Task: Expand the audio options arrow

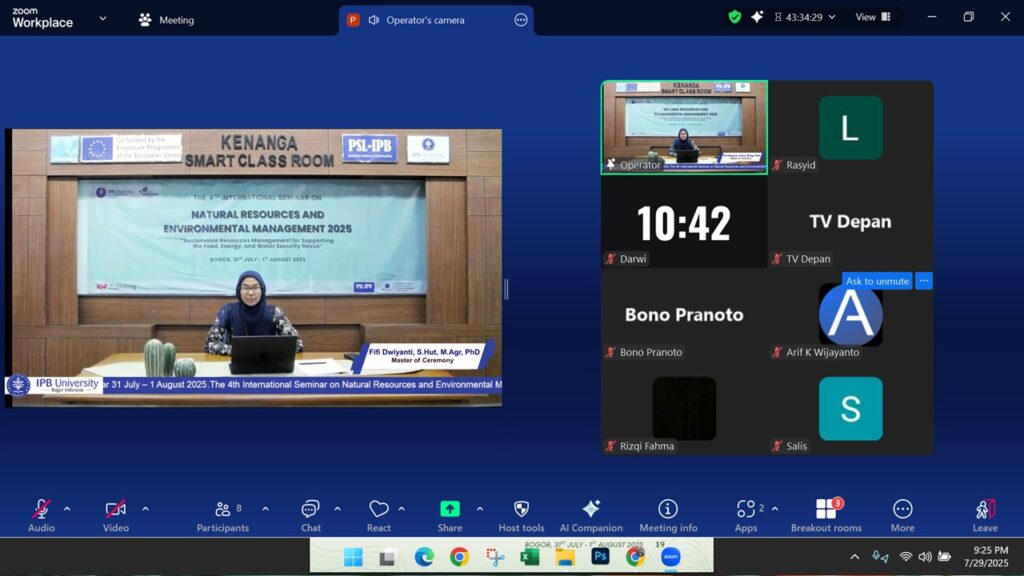Action: pos(67,509)
